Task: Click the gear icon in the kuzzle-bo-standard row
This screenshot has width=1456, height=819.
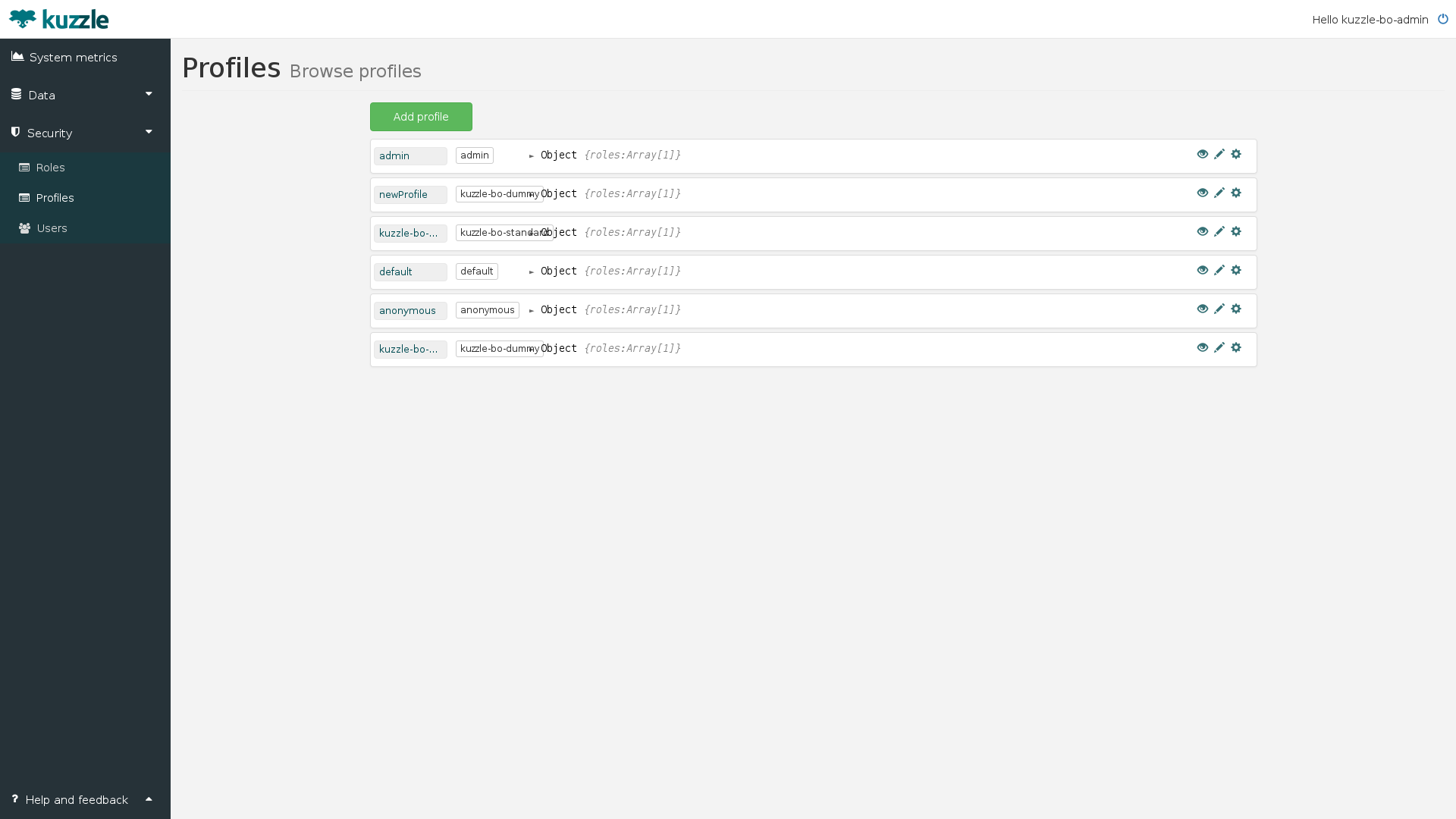Action: (1236, 231)
